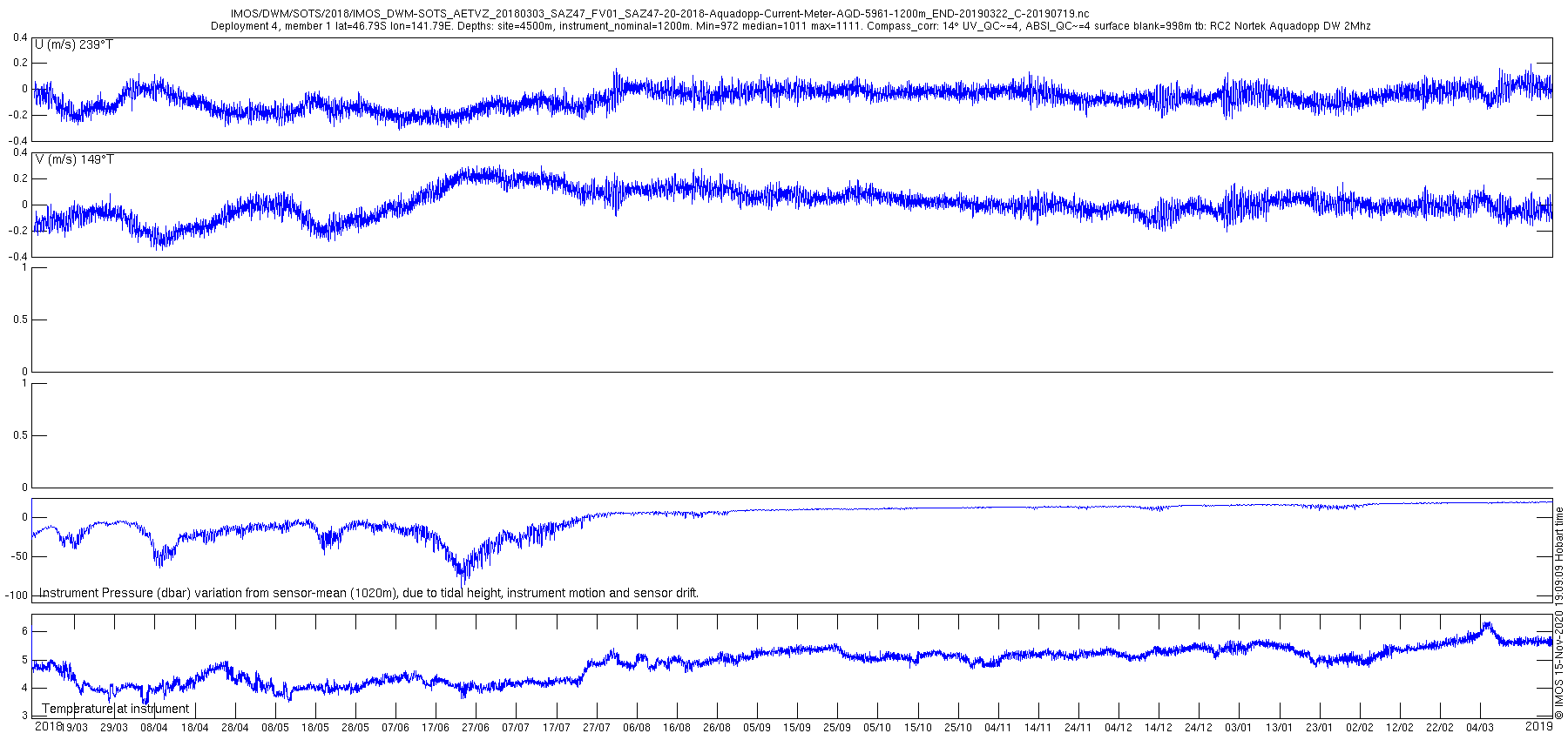Select the '07/06' date tick label
This screenshot has height=740, width=1568.
[395, 728]
